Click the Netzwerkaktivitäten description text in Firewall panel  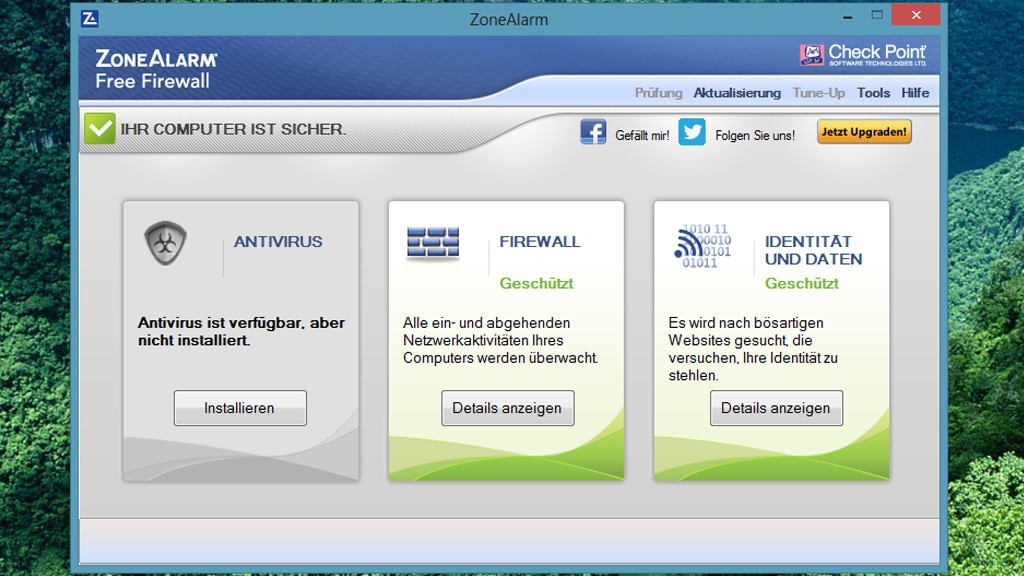point(500,340)
